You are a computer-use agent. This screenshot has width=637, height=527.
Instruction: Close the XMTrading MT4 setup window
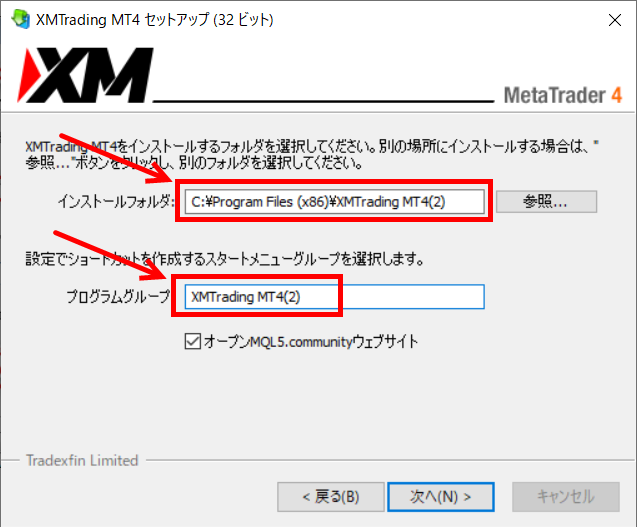[615, 20]
